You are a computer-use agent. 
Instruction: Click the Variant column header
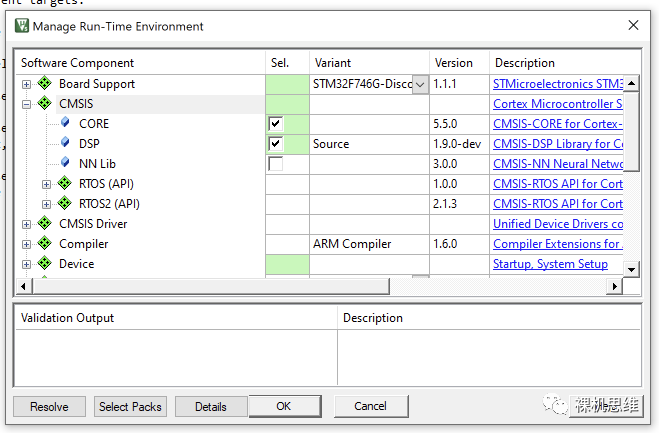click(369, 63)
